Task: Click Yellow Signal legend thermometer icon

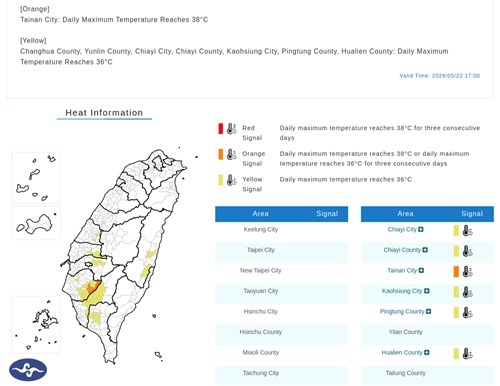Action: click(231, 180)
